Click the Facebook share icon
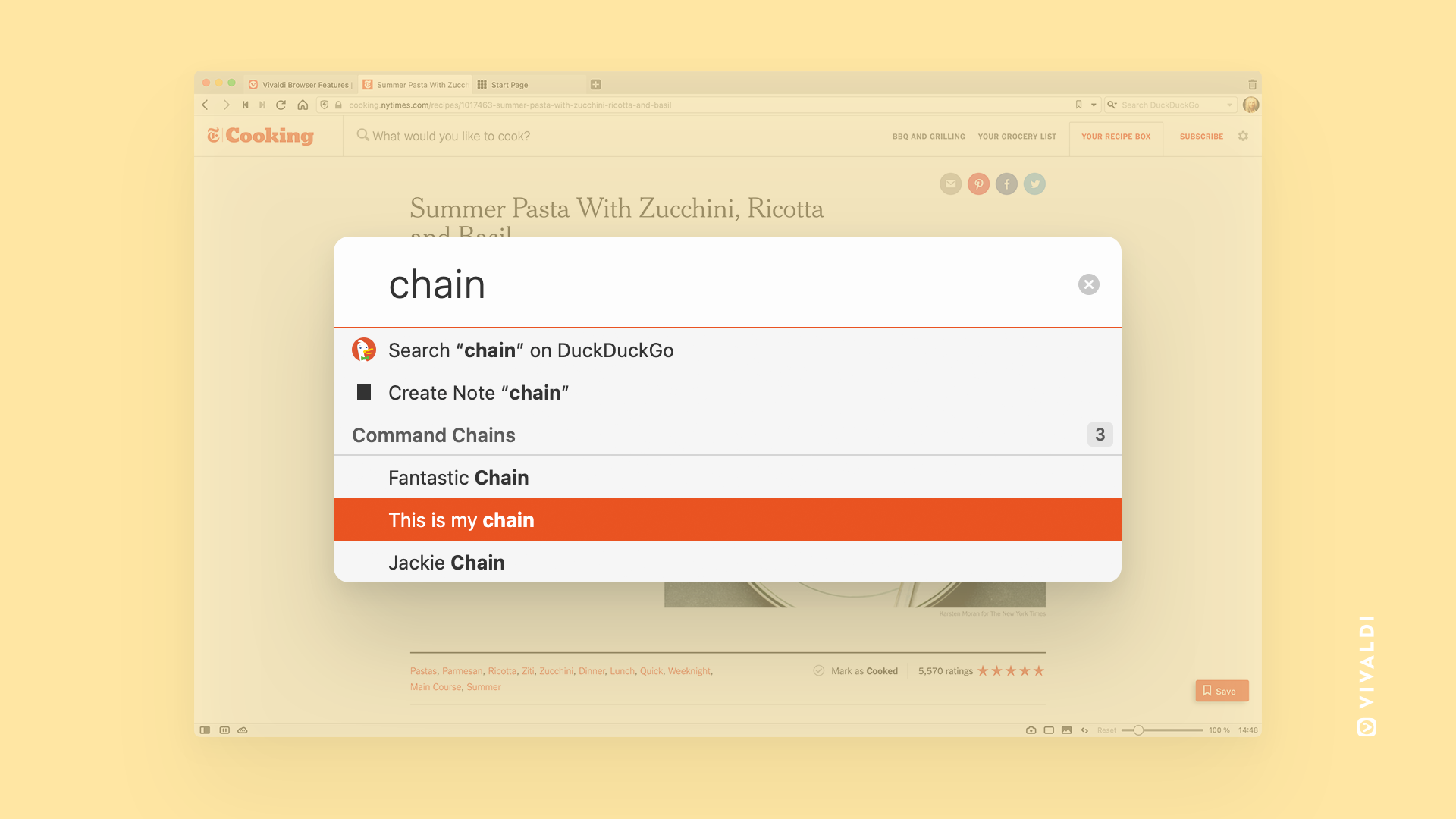The height and width of the screenshot is (819, 1456). click(x=1006, y=184)
